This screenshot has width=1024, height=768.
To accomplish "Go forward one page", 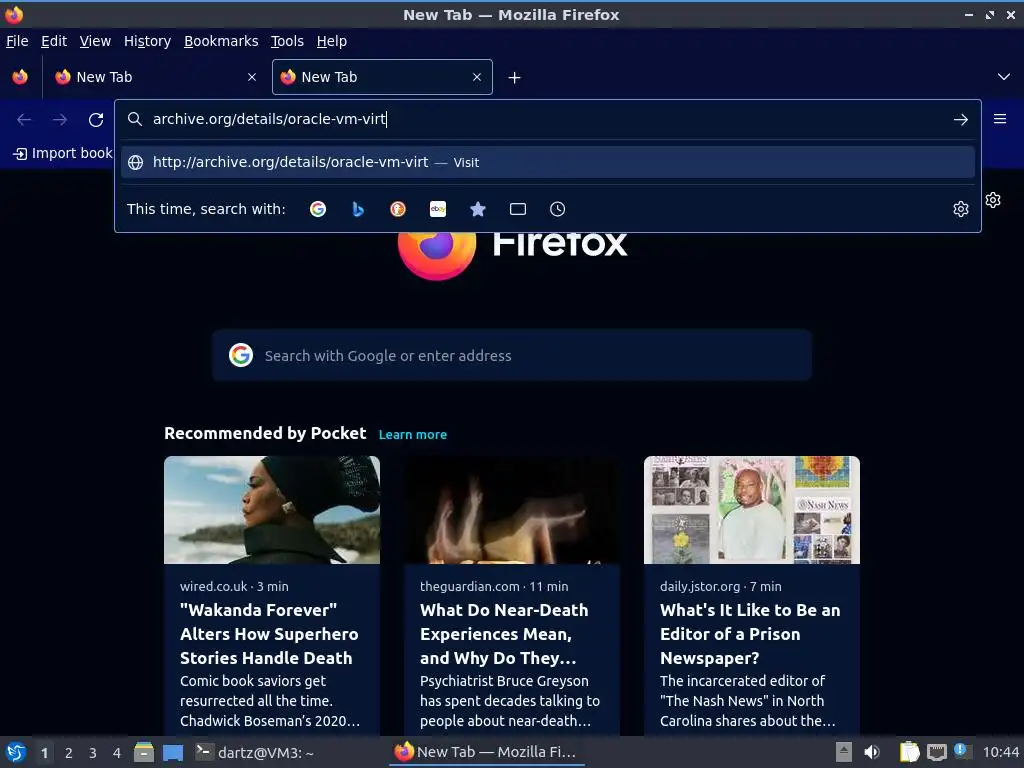I will click(x=60, y=120).
